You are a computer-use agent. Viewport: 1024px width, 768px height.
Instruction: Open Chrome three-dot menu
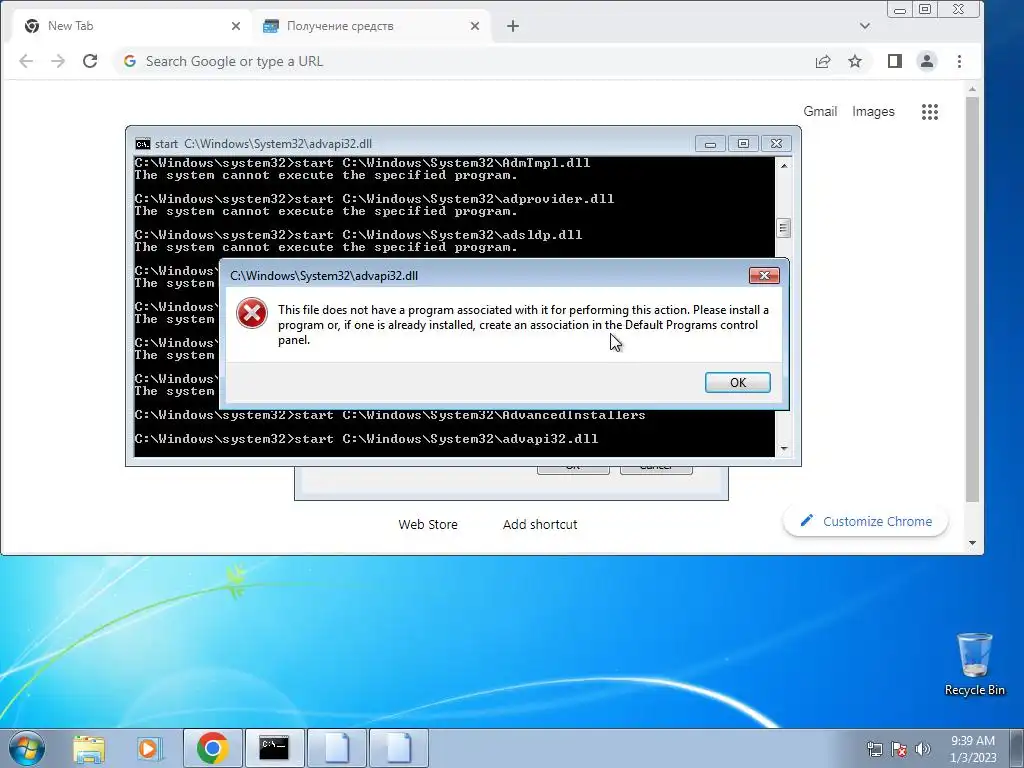[x=959, y=61]
